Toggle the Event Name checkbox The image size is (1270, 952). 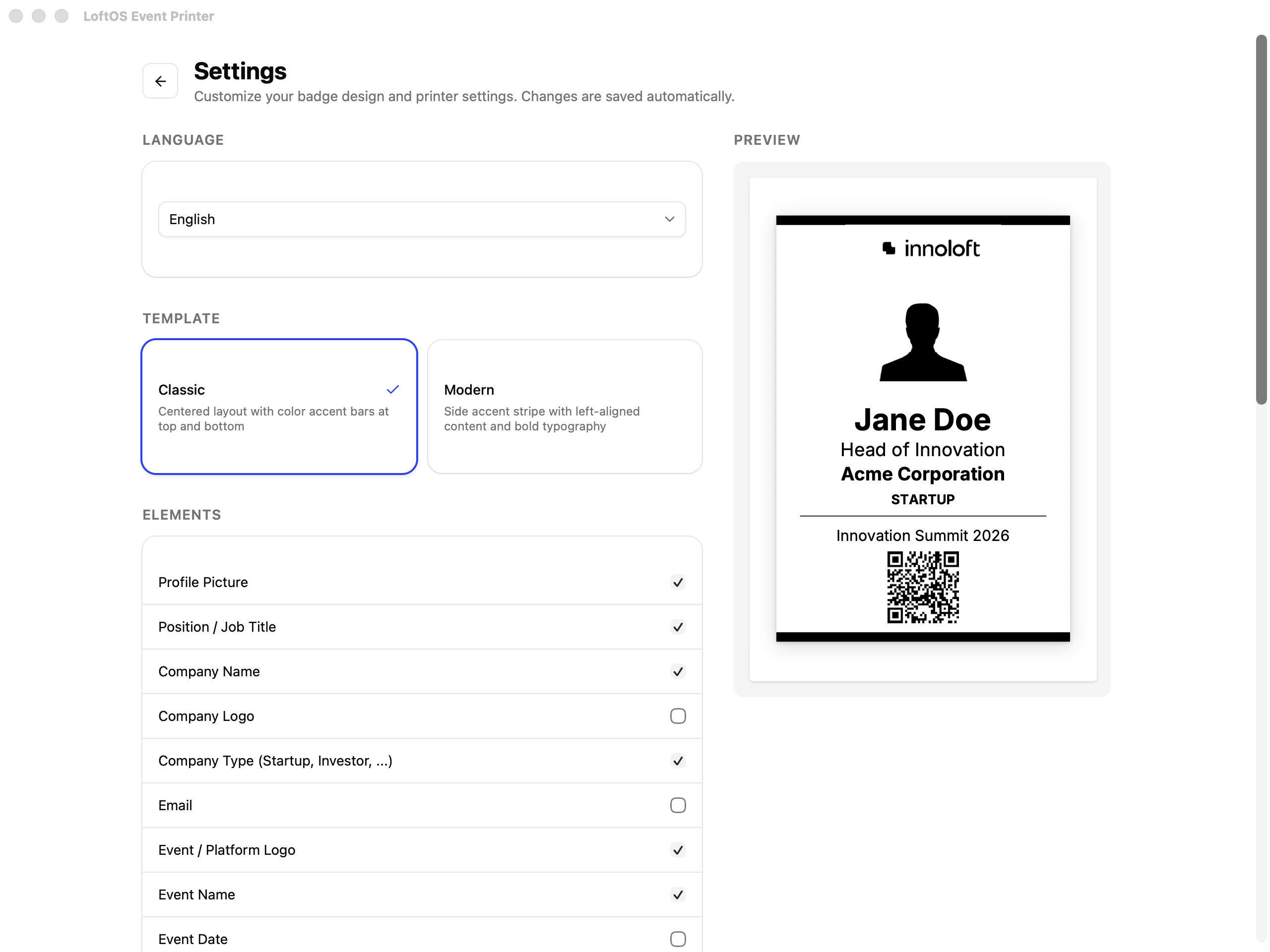pos(678,895)
